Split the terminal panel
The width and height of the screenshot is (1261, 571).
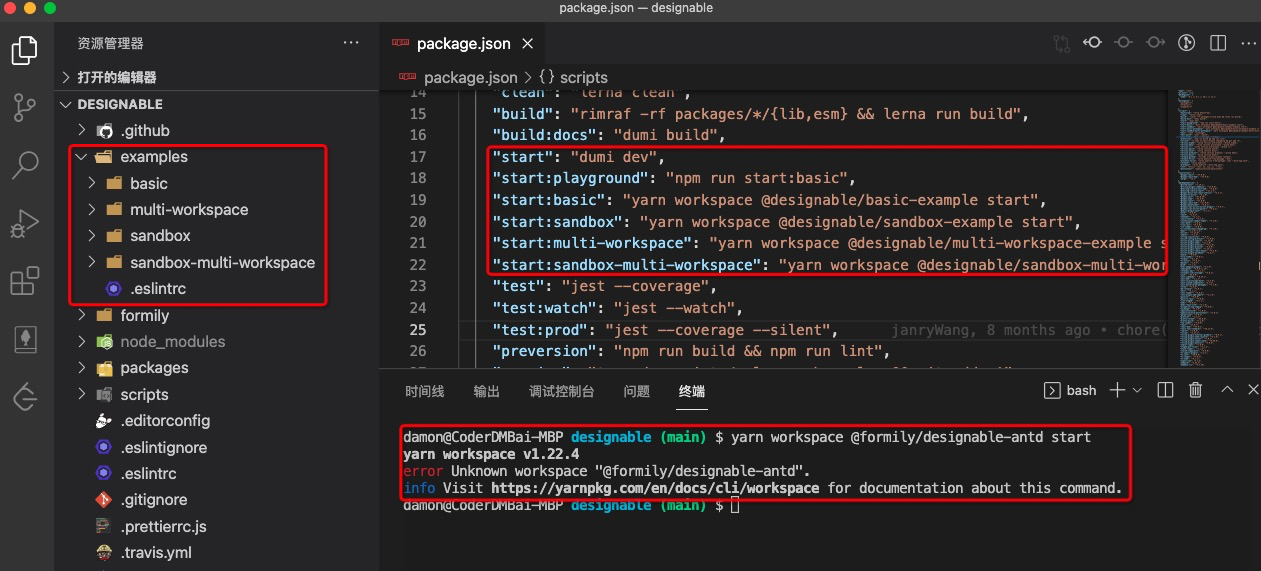click(1165, 390)
